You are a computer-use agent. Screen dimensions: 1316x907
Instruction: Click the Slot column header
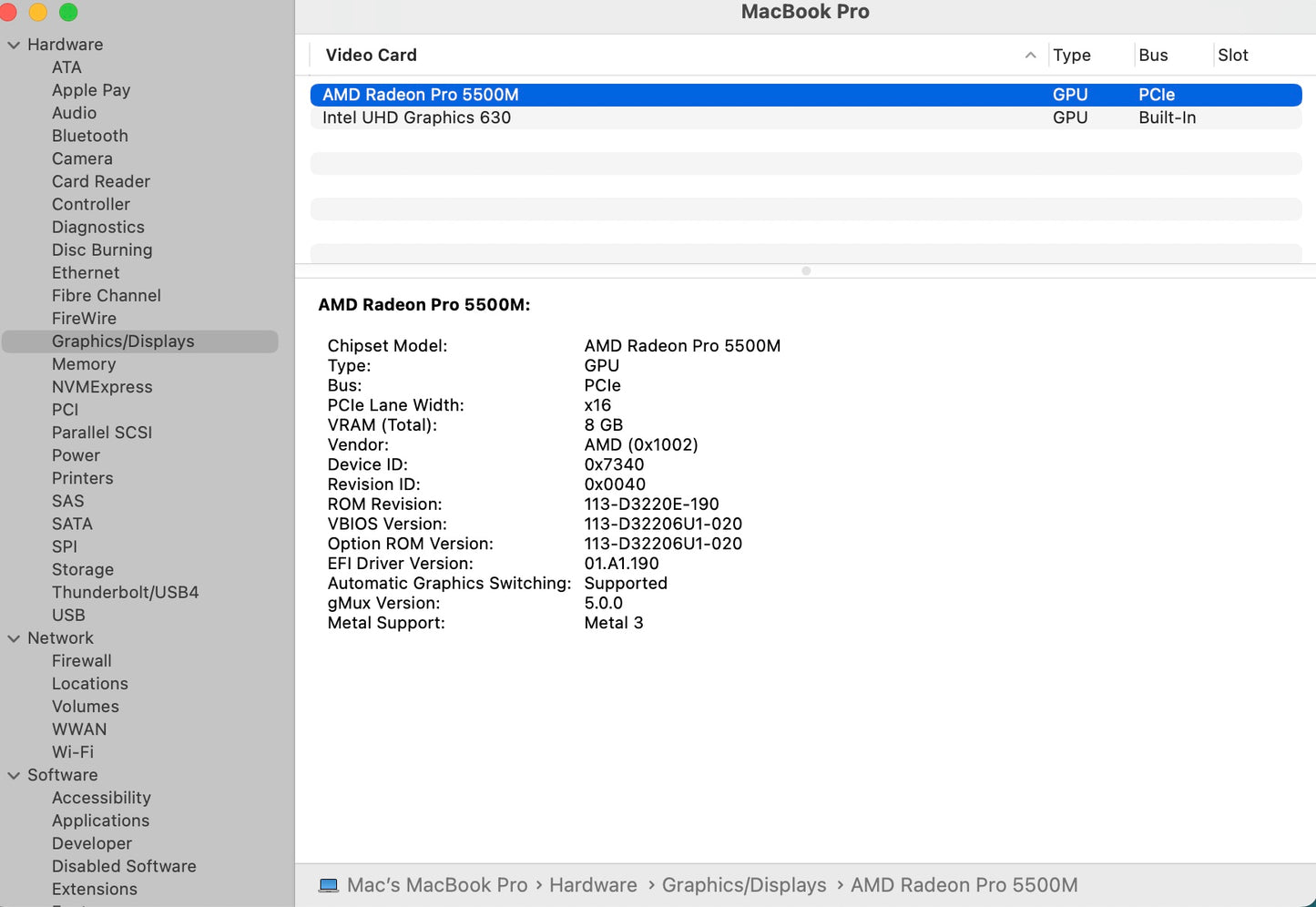[x=1232, y=55]
